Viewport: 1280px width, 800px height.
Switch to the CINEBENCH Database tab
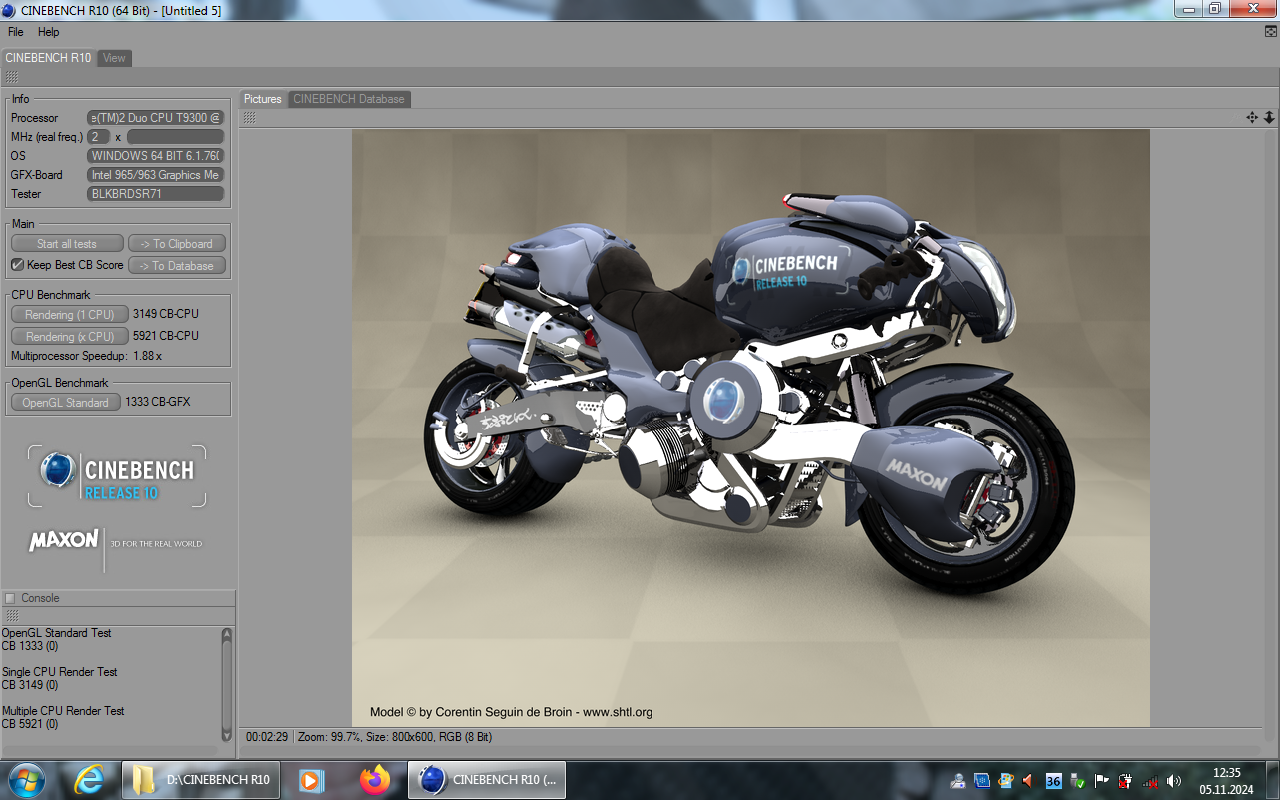tap(348, 99)
